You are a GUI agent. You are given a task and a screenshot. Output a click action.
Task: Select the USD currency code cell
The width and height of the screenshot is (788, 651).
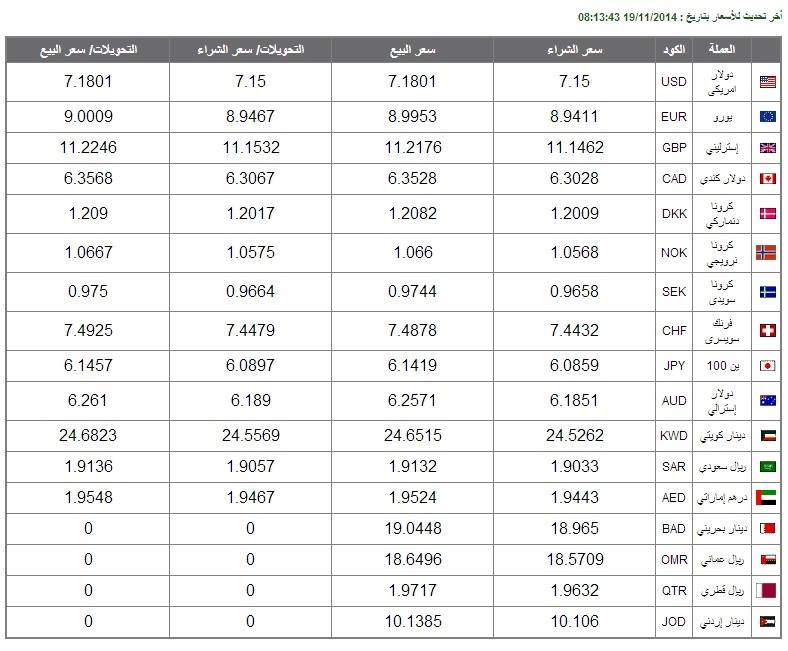tap(674, 82)
